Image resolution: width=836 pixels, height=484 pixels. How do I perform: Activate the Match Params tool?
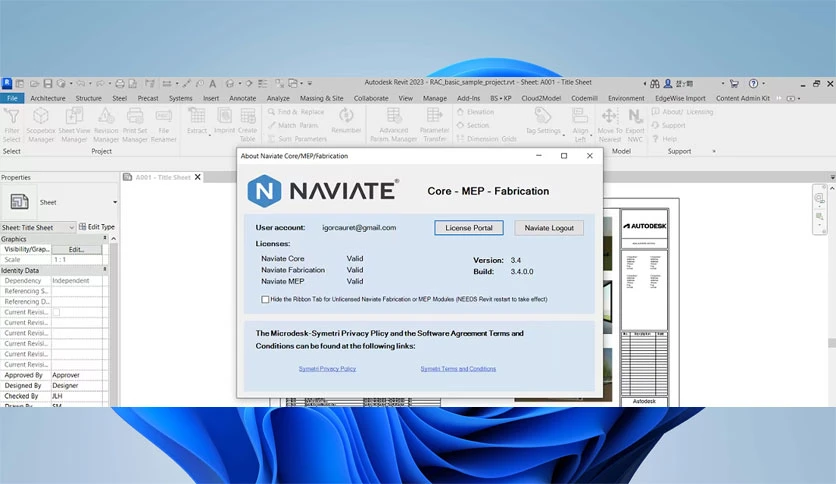click(293, 125)
